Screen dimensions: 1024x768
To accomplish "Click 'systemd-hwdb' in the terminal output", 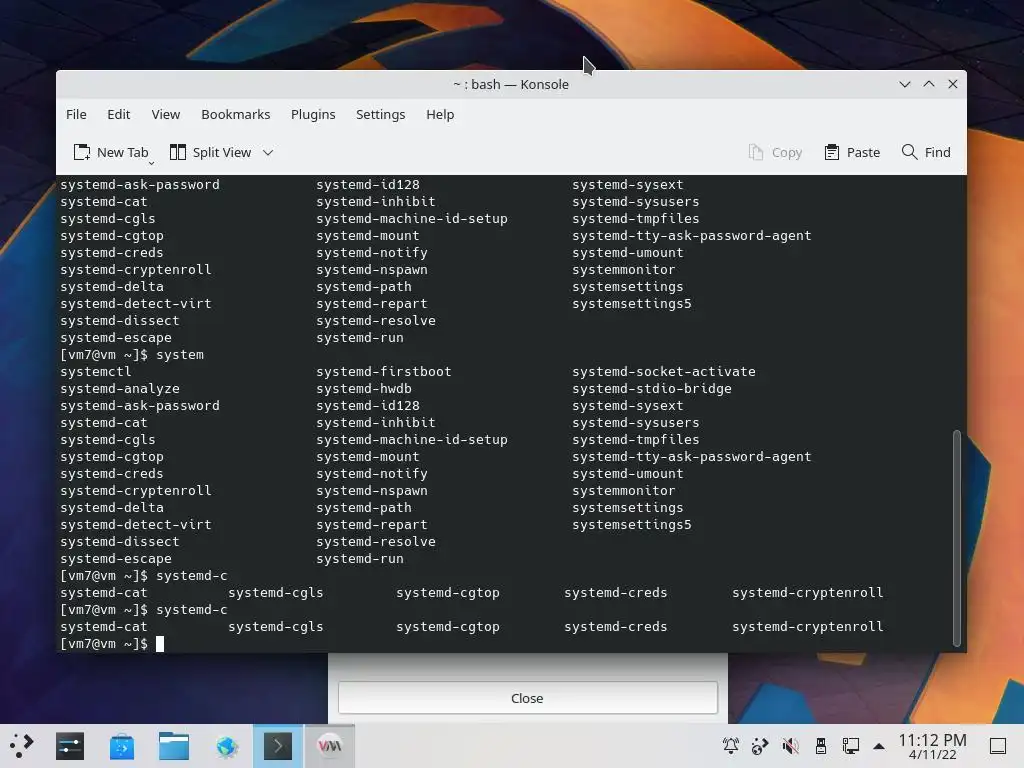I will [x=364, y=389].
